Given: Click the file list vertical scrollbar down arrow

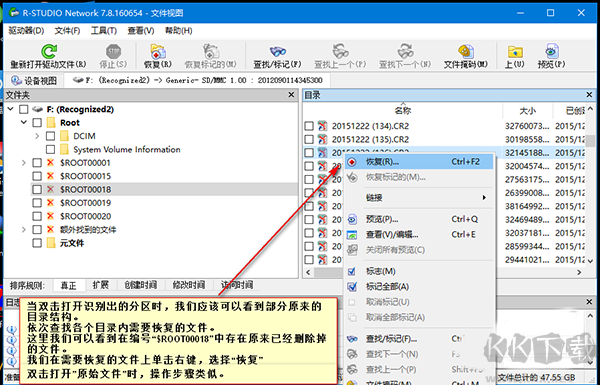Looking at the screenshot, I should pos(590,261).
